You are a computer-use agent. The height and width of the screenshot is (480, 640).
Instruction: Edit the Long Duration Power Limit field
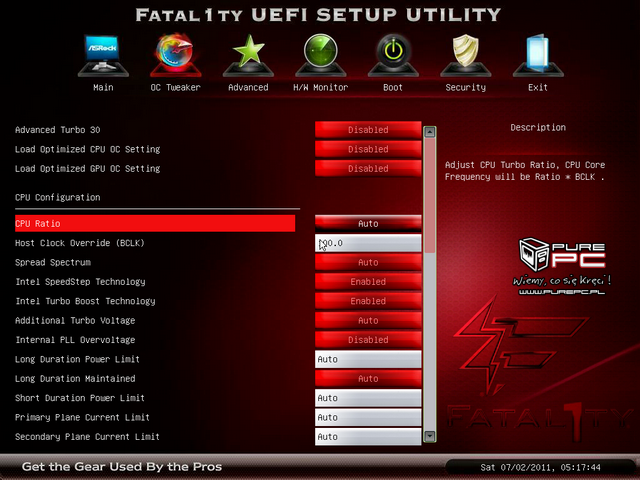tap(368, 359)
